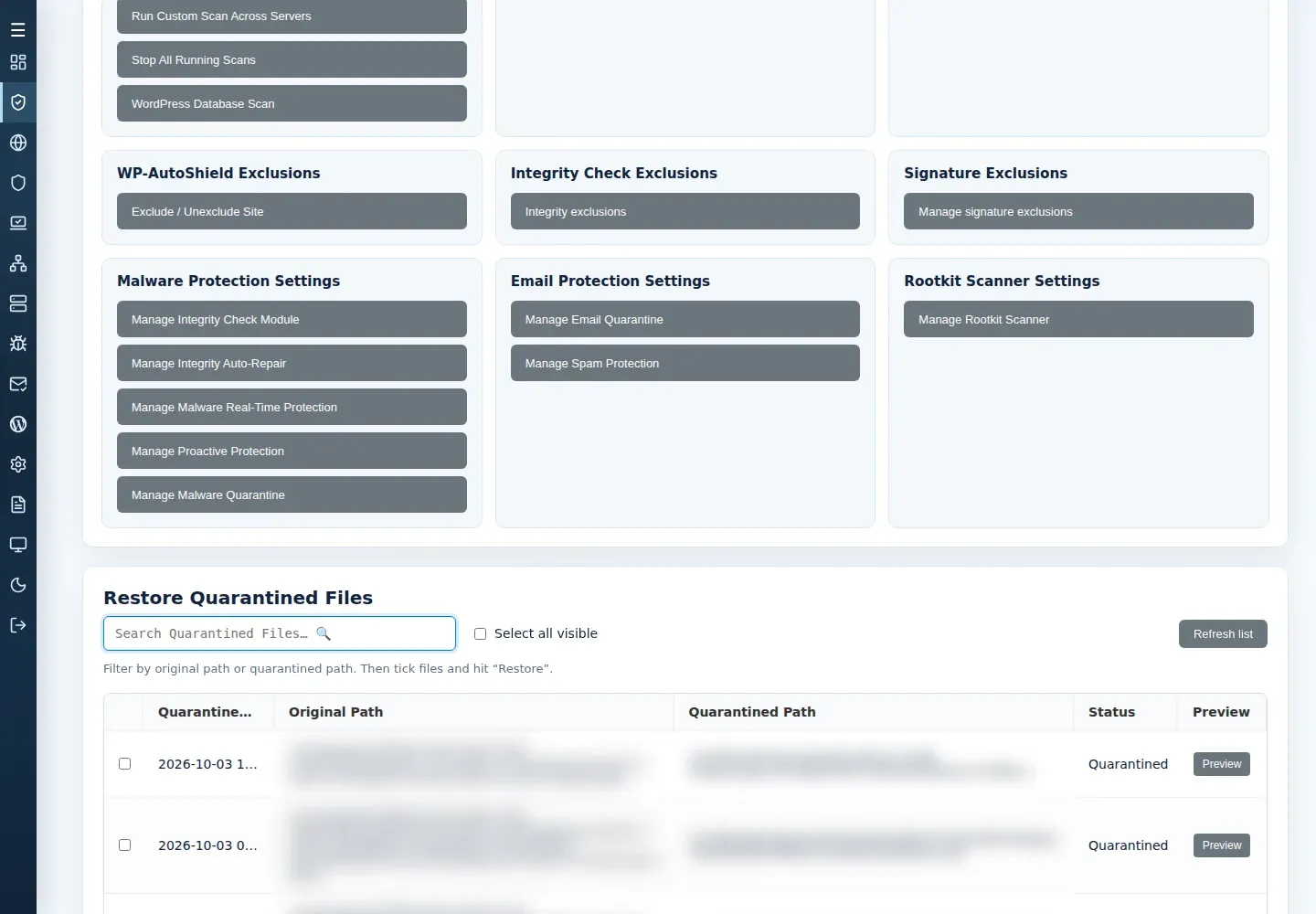Select the shield-check security icon in sidebar
Image resolution: width=1316 pixels, height=914 pixels.
coord(18,102)
